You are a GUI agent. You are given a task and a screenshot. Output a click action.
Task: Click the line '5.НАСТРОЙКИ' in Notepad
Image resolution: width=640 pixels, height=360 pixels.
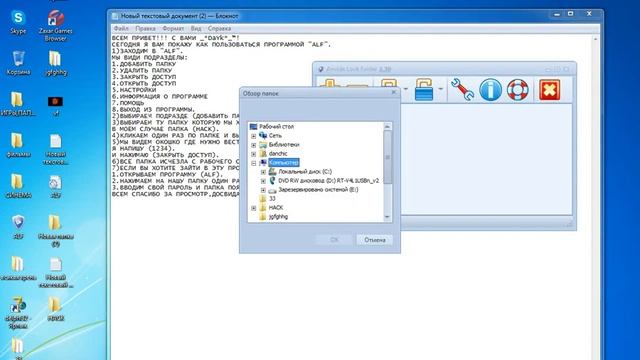134,90
